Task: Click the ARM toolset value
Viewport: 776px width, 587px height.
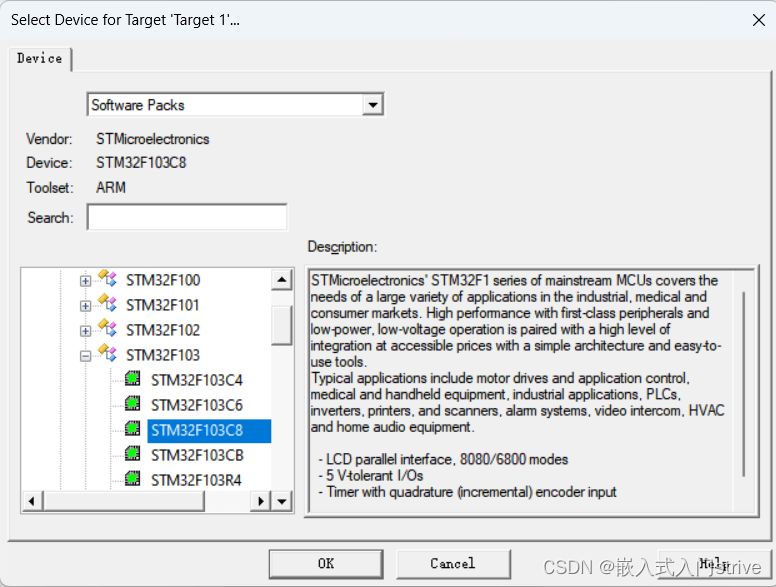Action: pos(111,188)
